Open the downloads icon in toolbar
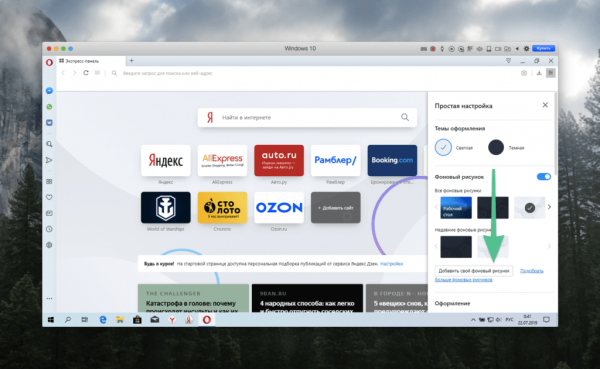The height and width of the screenshot is (369, 600). [x=539, y=73]
